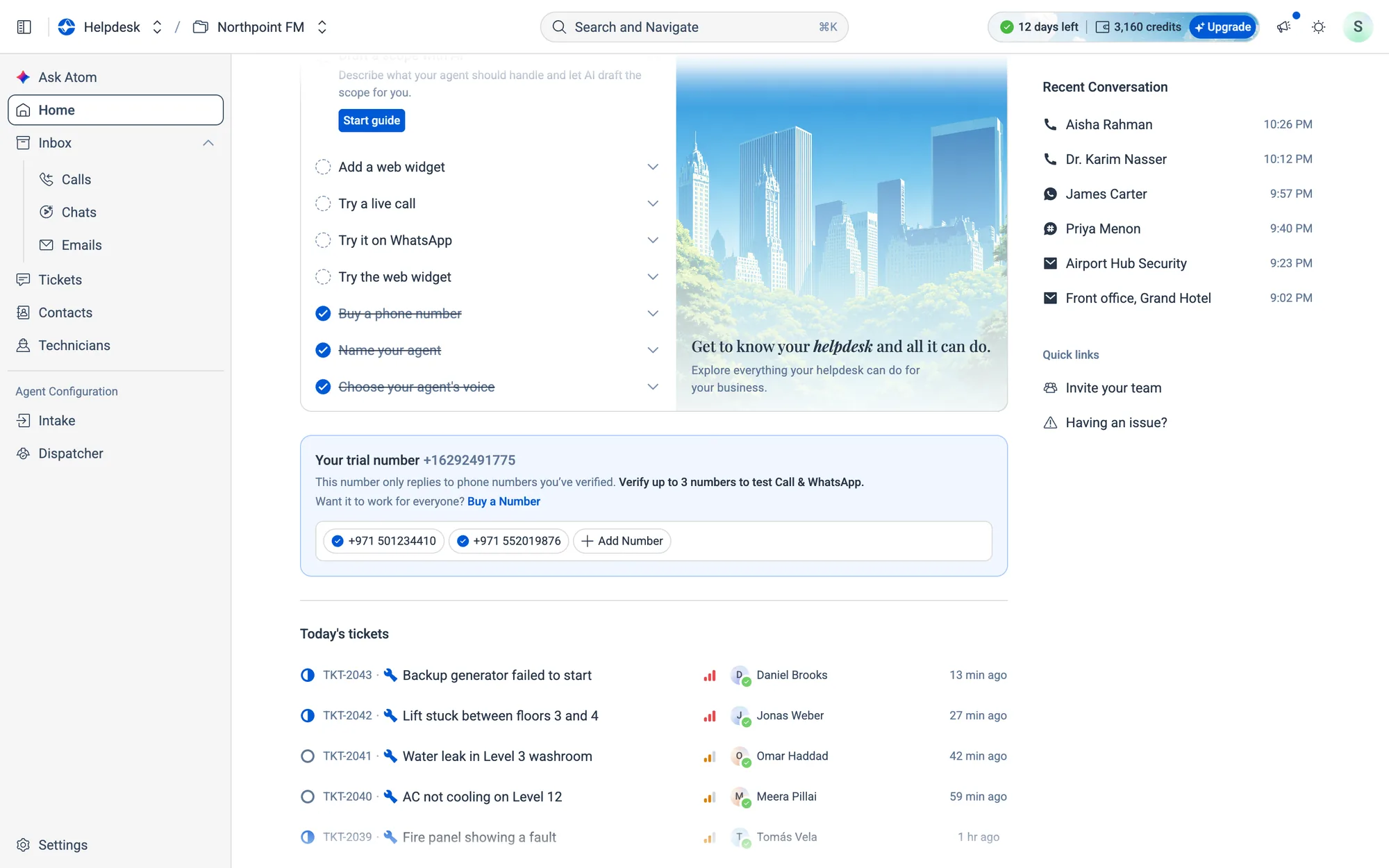Expand Try the web widget chevron
The height and width of the screenshot is (868, 1389).
point(653,277)
